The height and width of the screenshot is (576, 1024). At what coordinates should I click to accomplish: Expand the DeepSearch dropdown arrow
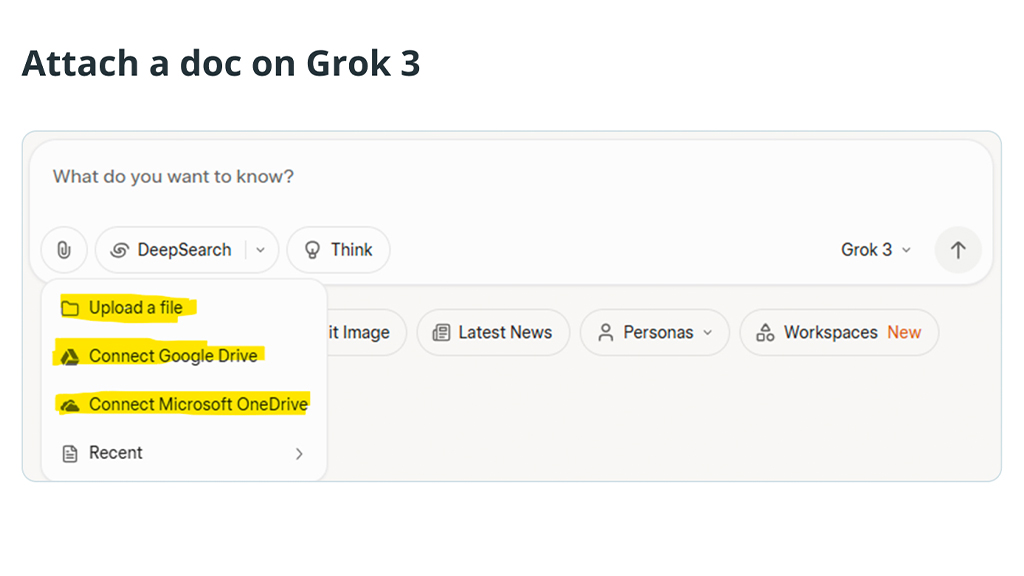(261, 249)
